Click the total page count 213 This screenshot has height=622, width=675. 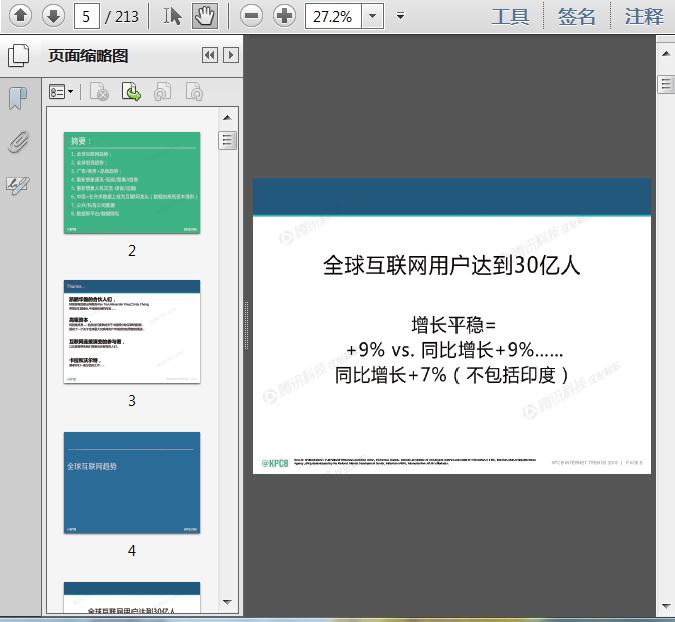(x=127, y=16)
